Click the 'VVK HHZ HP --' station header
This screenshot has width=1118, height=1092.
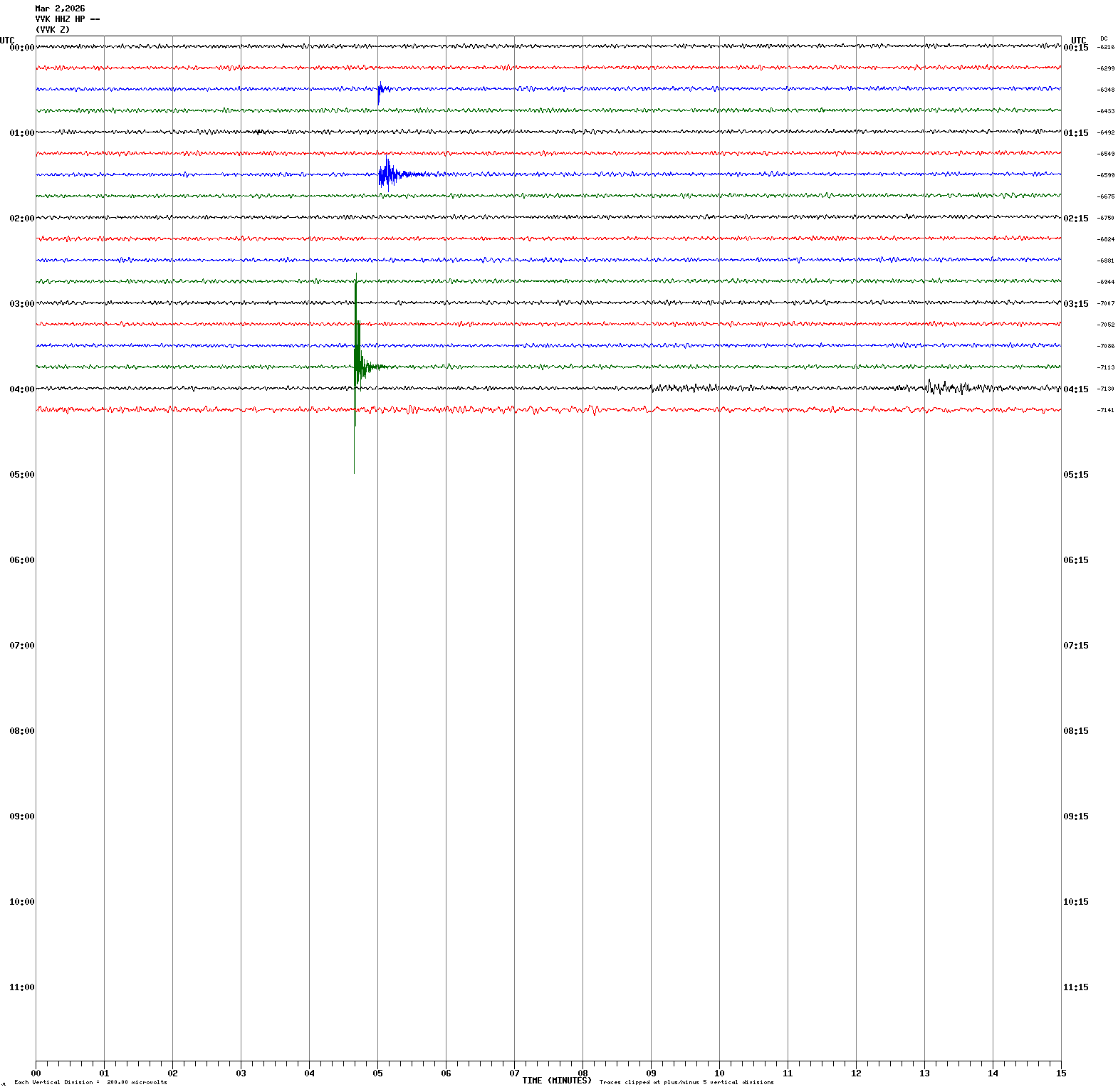click(x=67, y=19)
